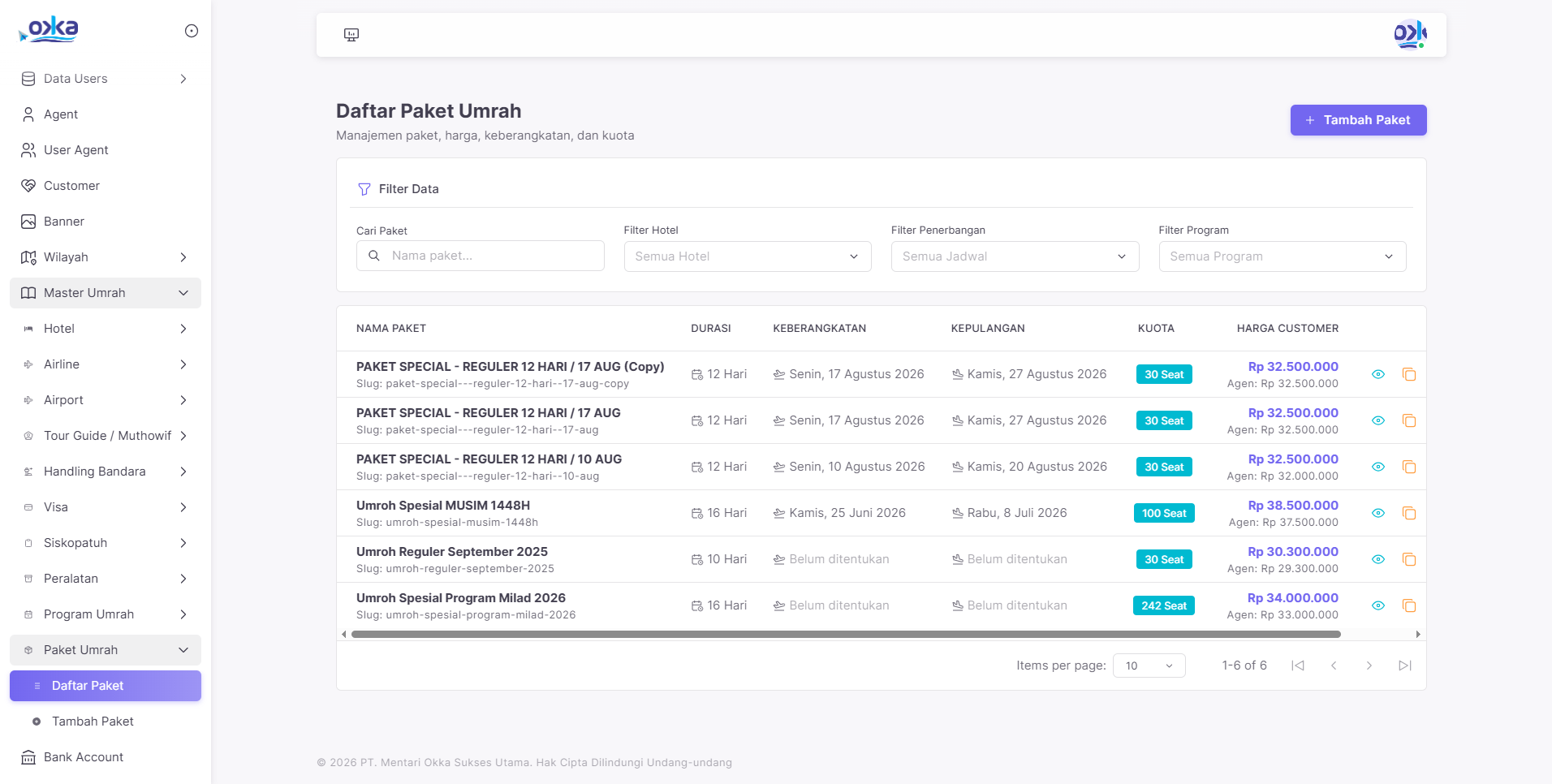
Task: Go to last page of table
Action: pyautogui.click(x=1405, y=666)
